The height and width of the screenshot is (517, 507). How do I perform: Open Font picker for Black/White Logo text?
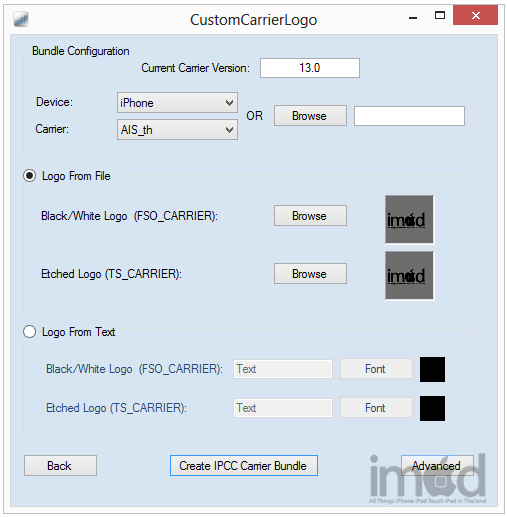(x=376, y=369)
